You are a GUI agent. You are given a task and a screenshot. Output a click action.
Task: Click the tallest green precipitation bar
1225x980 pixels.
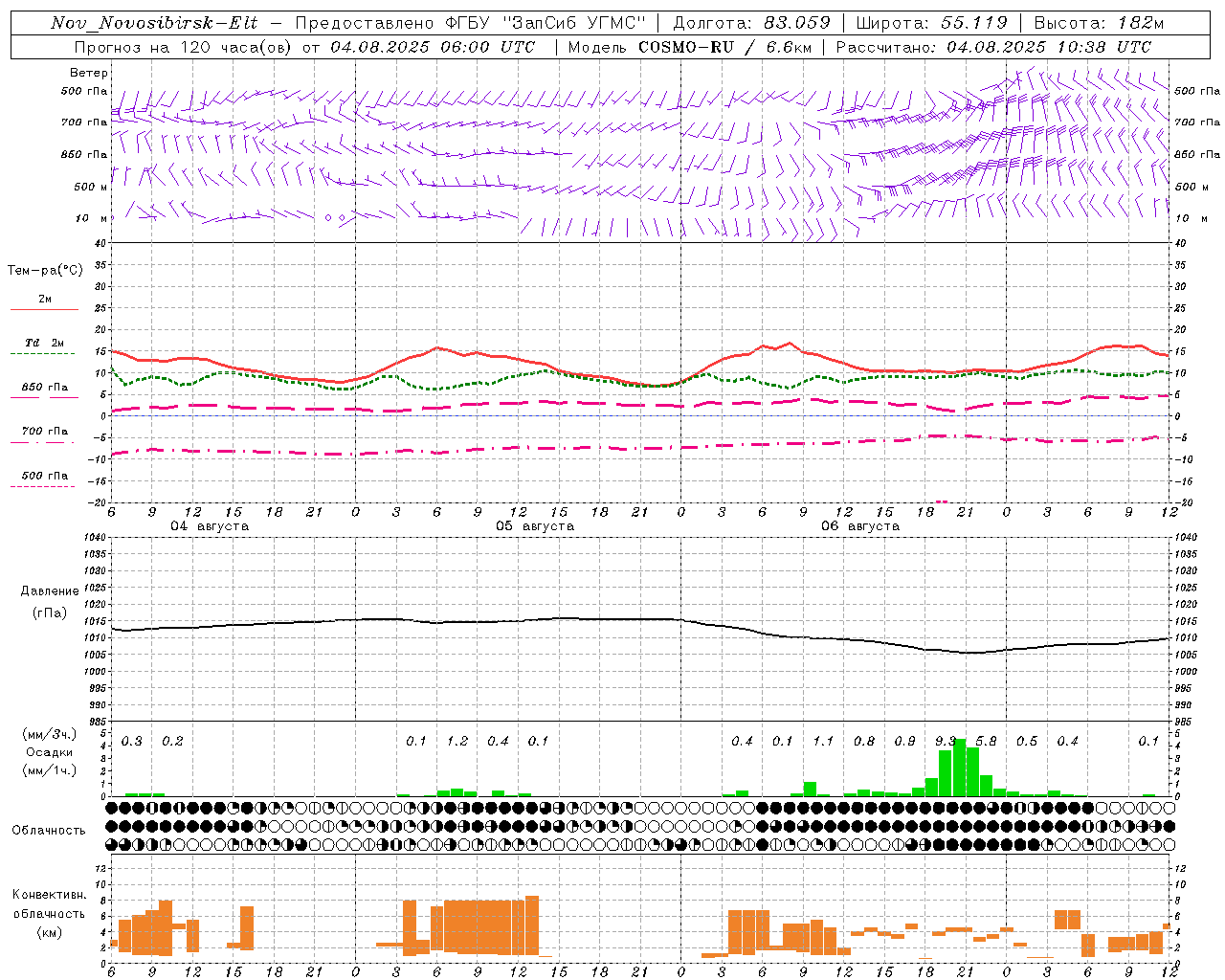[959, 768]
